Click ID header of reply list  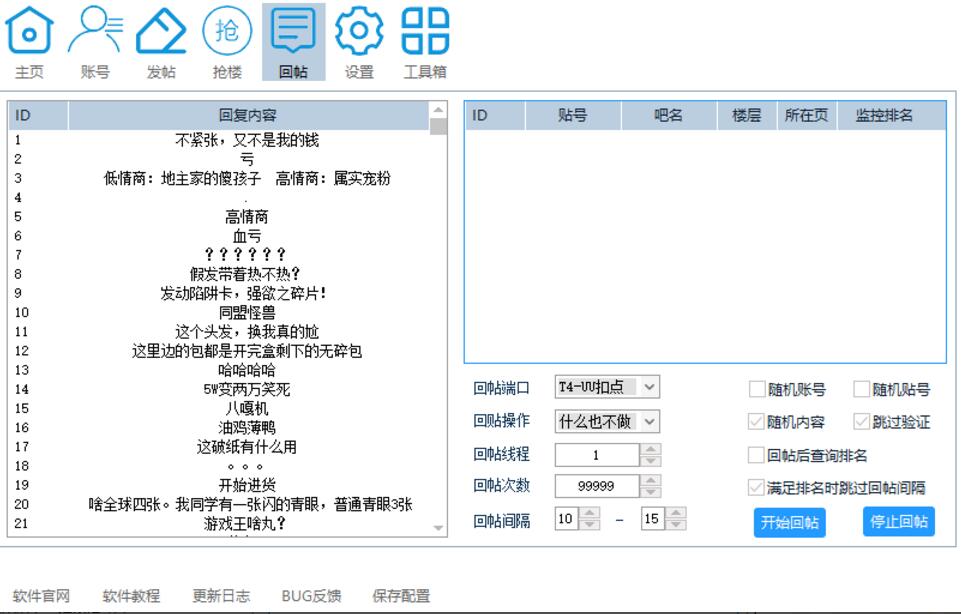(37, 115)
